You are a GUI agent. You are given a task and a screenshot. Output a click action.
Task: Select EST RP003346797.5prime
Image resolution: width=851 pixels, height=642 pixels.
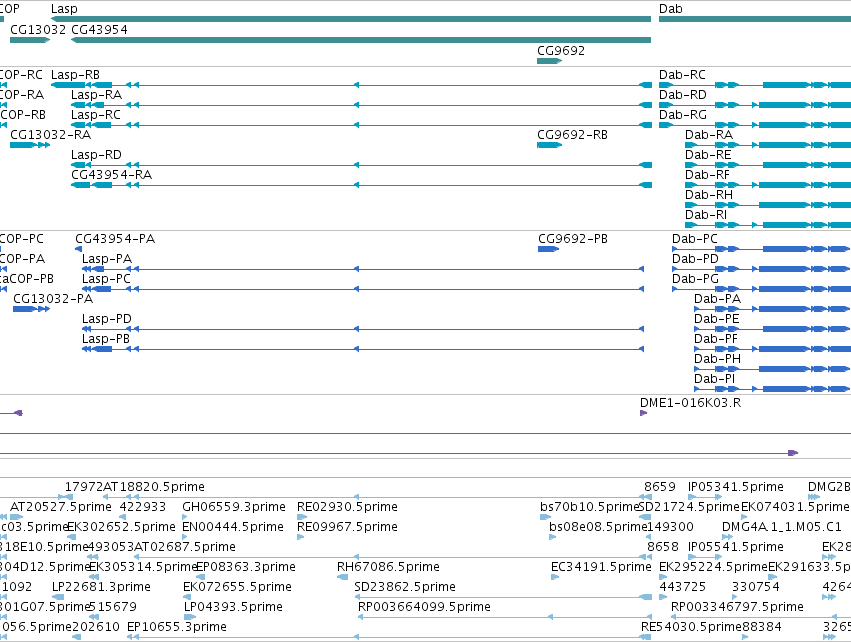tap(738, 607)
